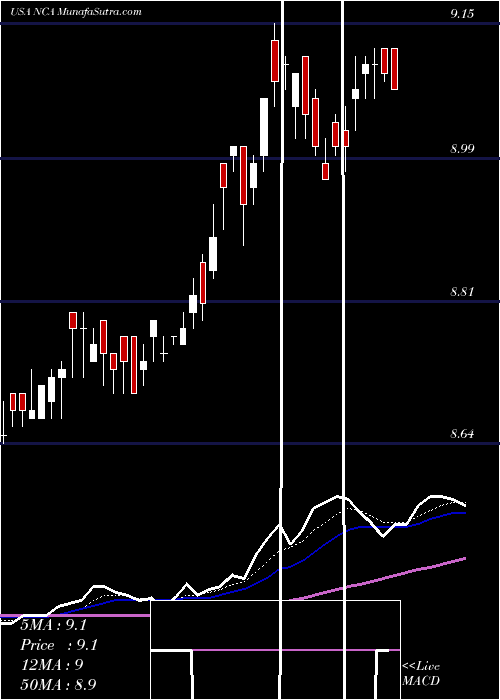This screenshot has height=700, width=500.
Task: Click the 50MA : 8.9 readout
Action: (59, 684)
